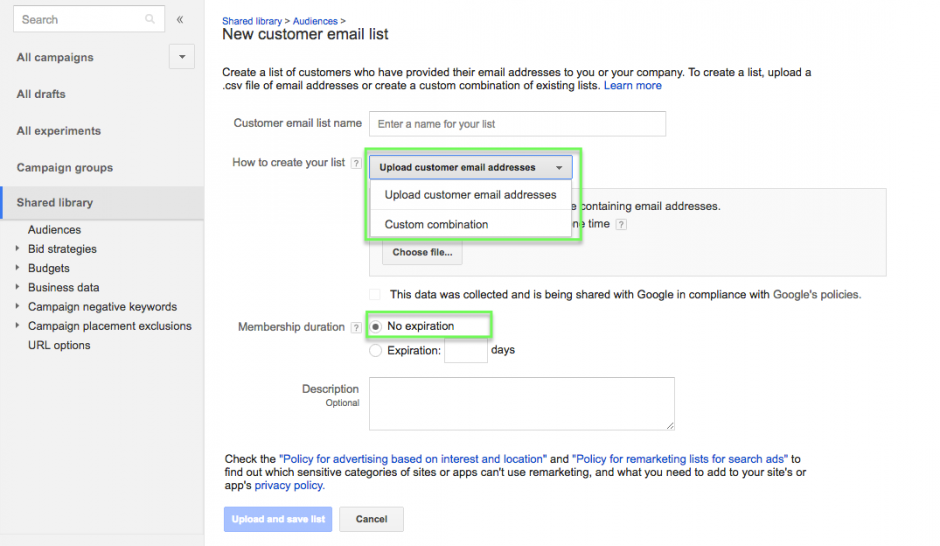Expand the Business data tree item

tap(17, 286)
